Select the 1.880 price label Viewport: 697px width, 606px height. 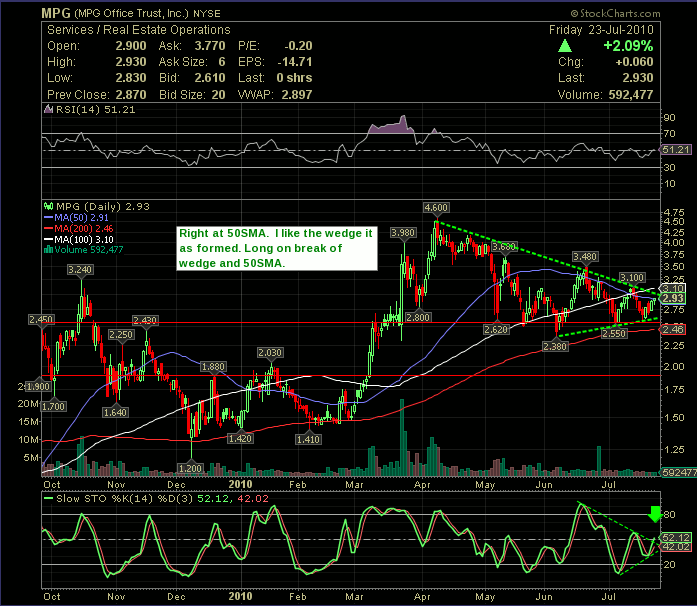pos(213,367)
